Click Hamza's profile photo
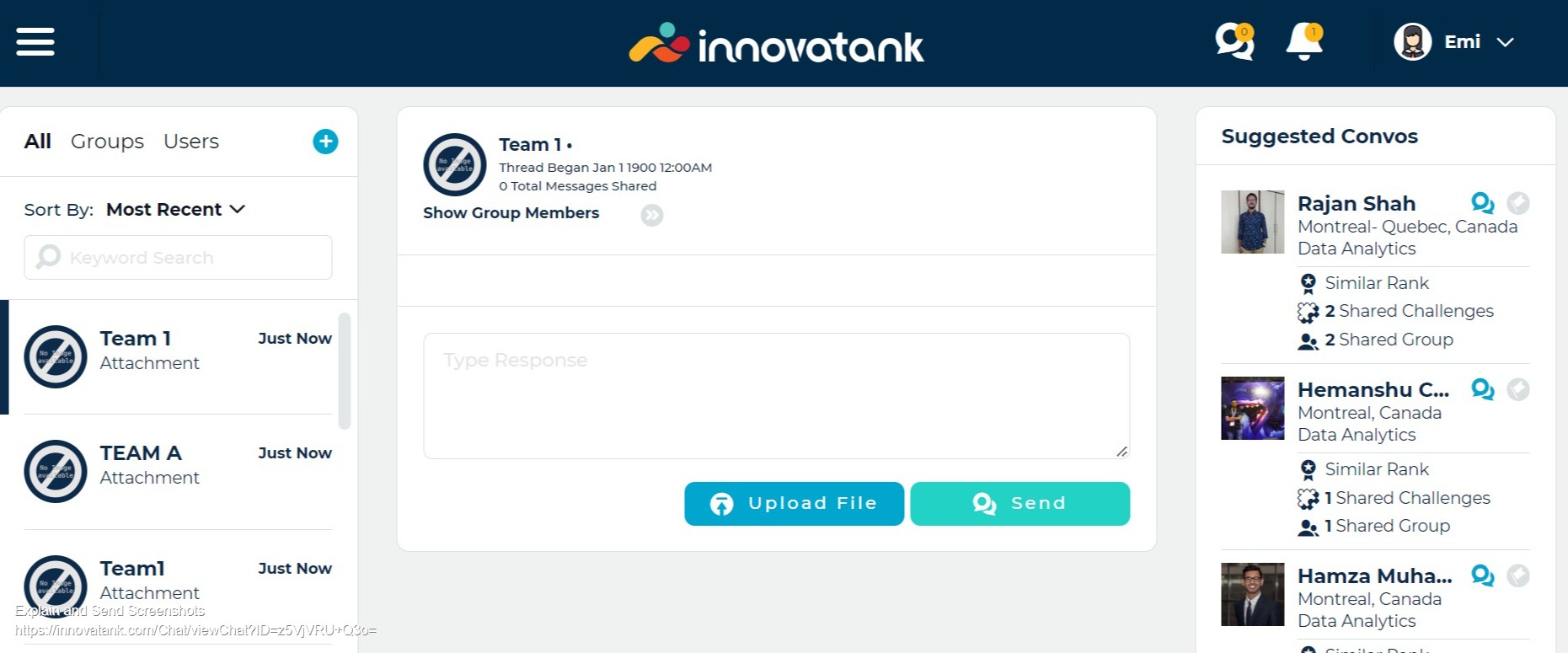The image size is (1568, 653). point(1253,594)
